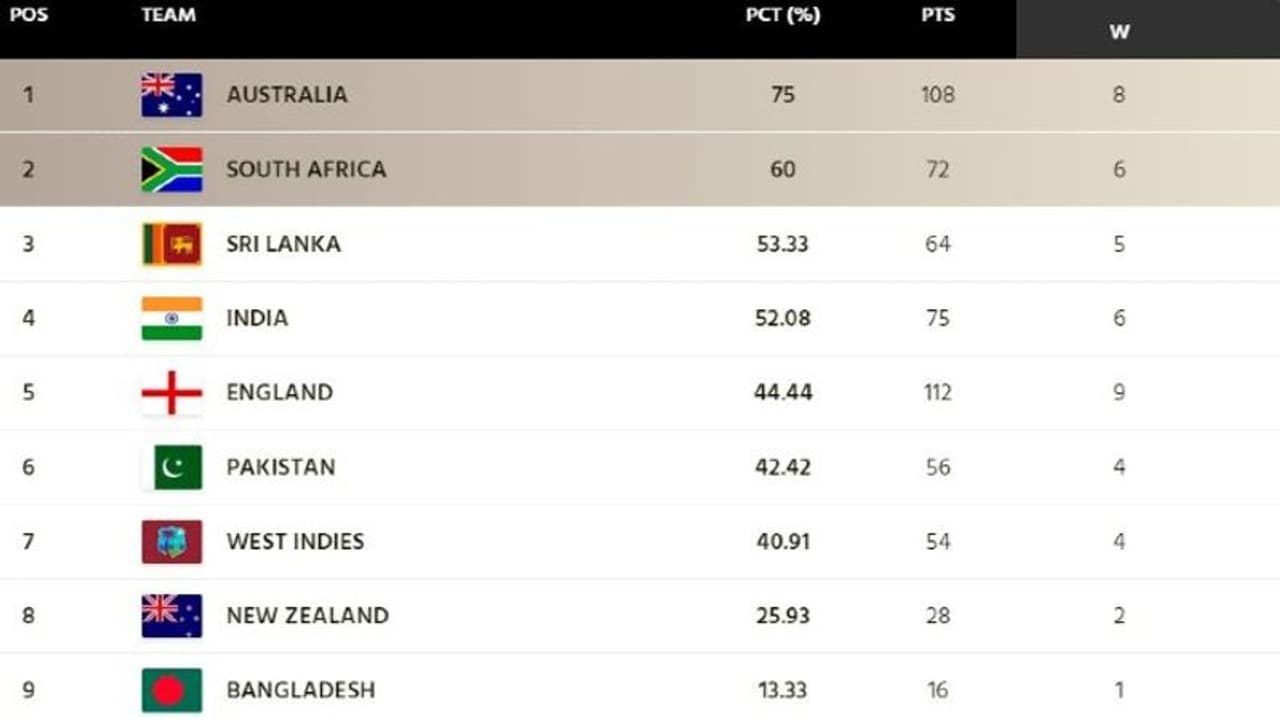
Task: Click India's PCT value 52.08
Action: (x=782, y=318)
